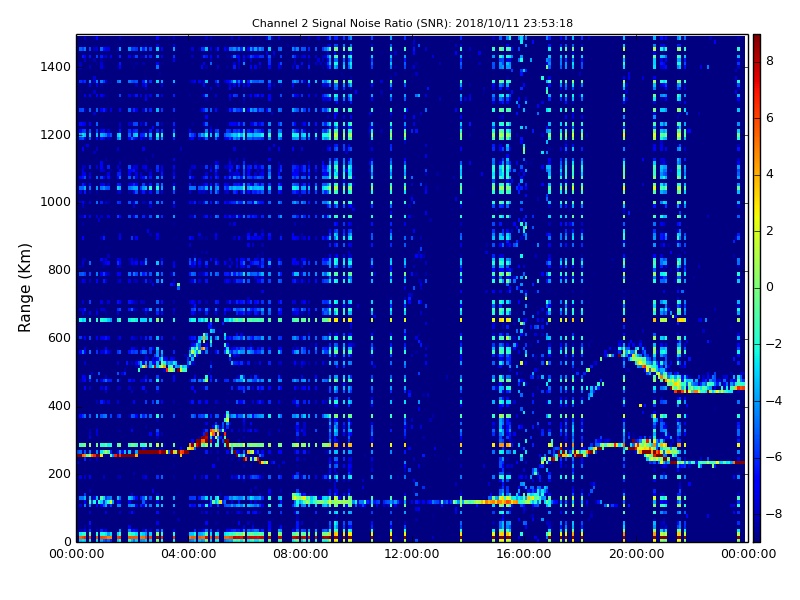This screenshot has height=600, width=800.
Task: Select the 800 range axis tick label
Action: coord(59,270)
